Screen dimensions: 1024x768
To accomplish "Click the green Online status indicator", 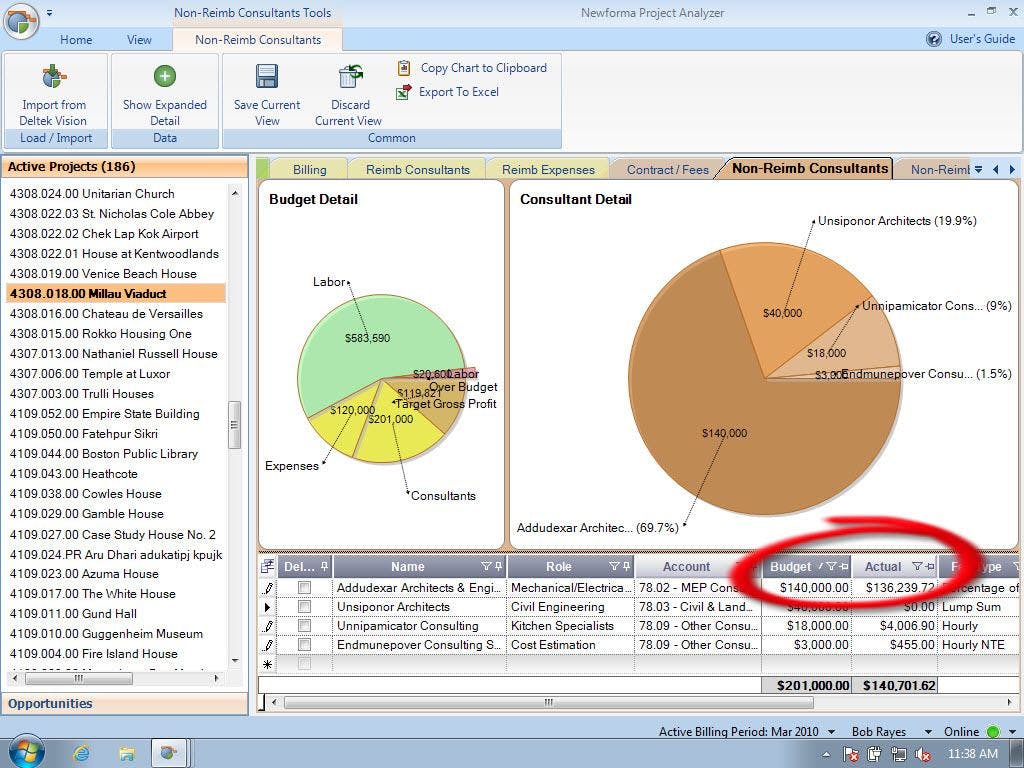I will pos(991,731).
